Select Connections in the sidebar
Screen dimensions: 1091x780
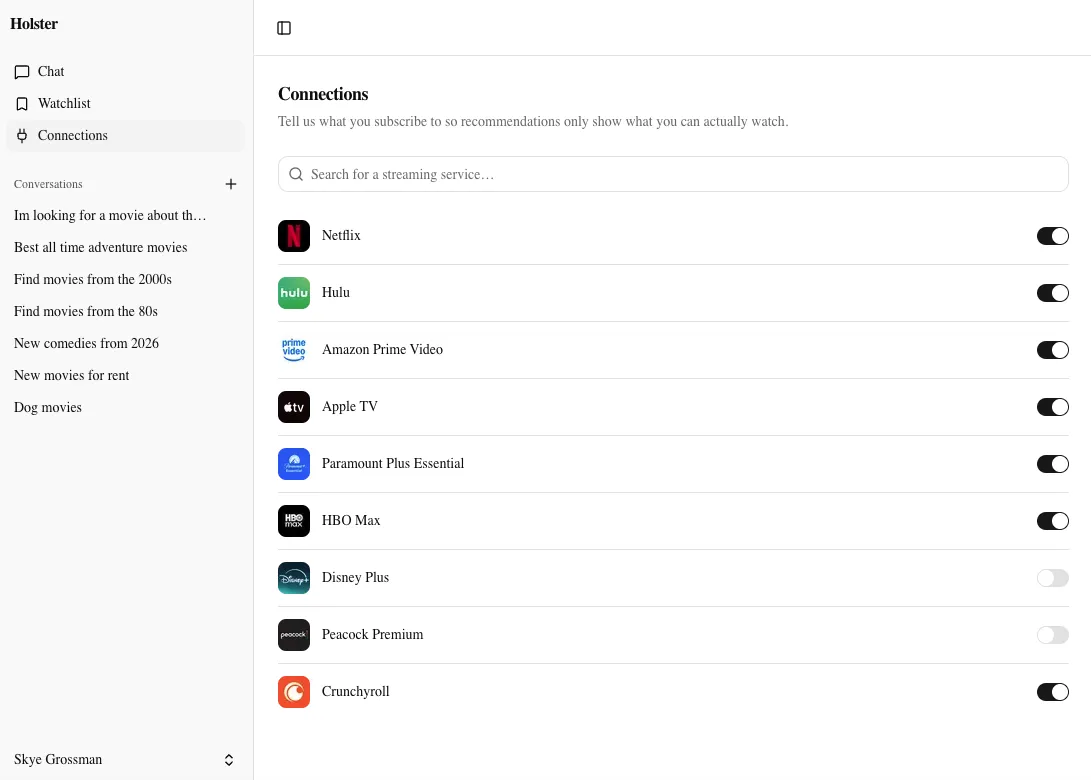point(125,136)
